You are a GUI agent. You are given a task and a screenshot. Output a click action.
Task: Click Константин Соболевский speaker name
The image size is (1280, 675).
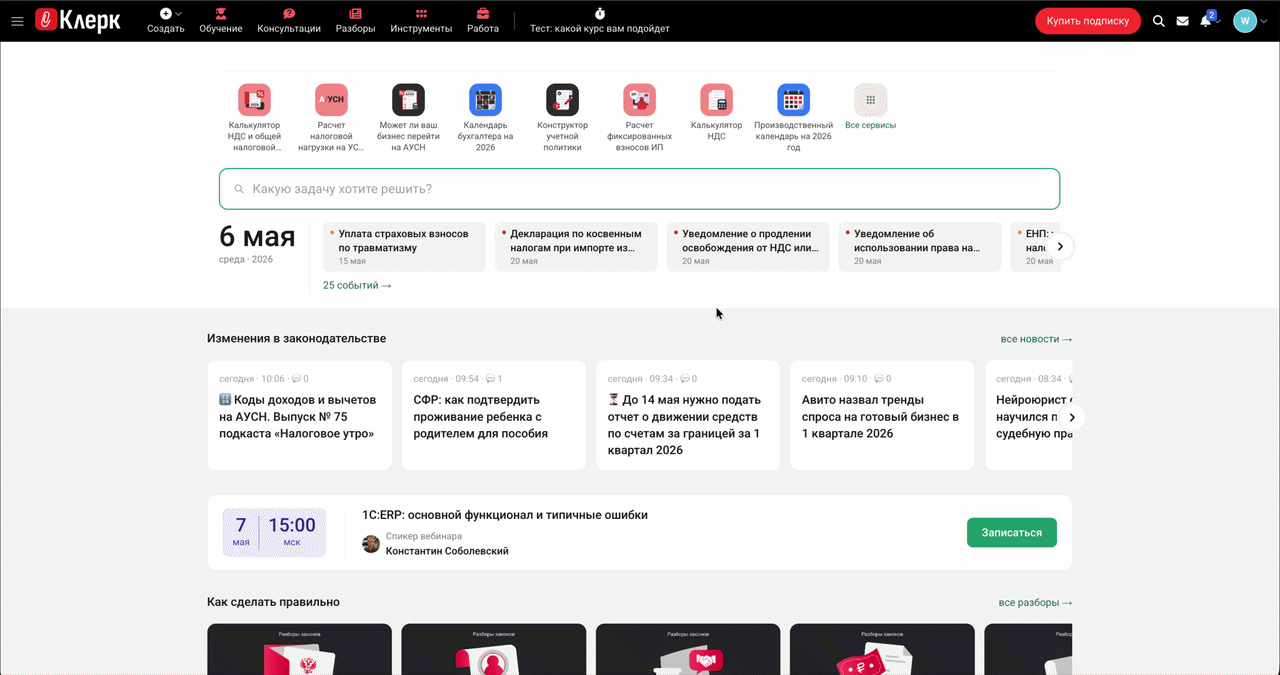(x=447, y=551)
